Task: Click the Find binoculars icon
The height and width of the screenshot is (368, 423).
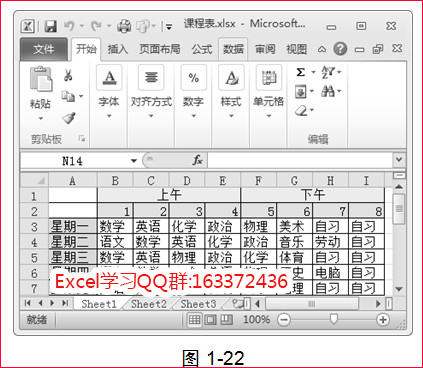Action: click(328, 91)
